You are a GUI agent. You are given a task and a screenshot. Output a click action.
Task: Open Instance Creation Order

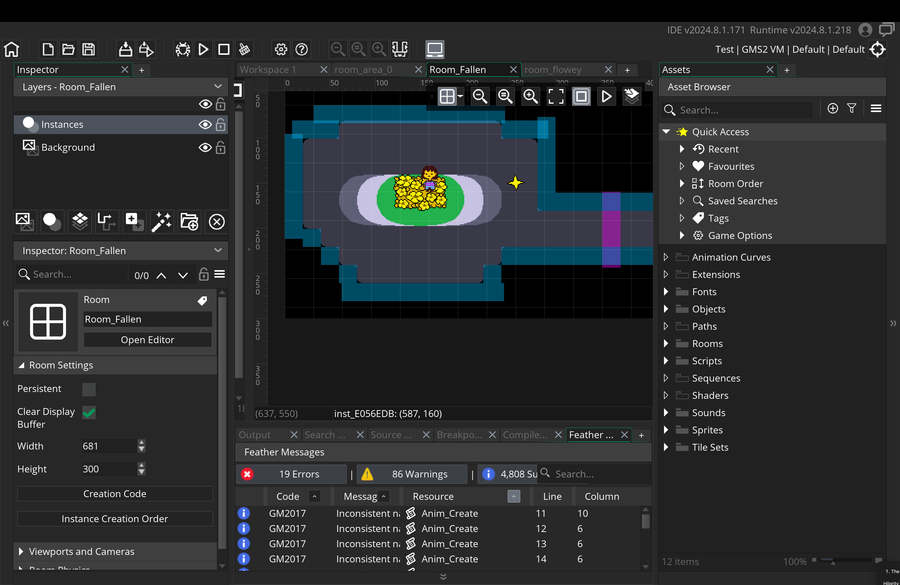point(115,518)
